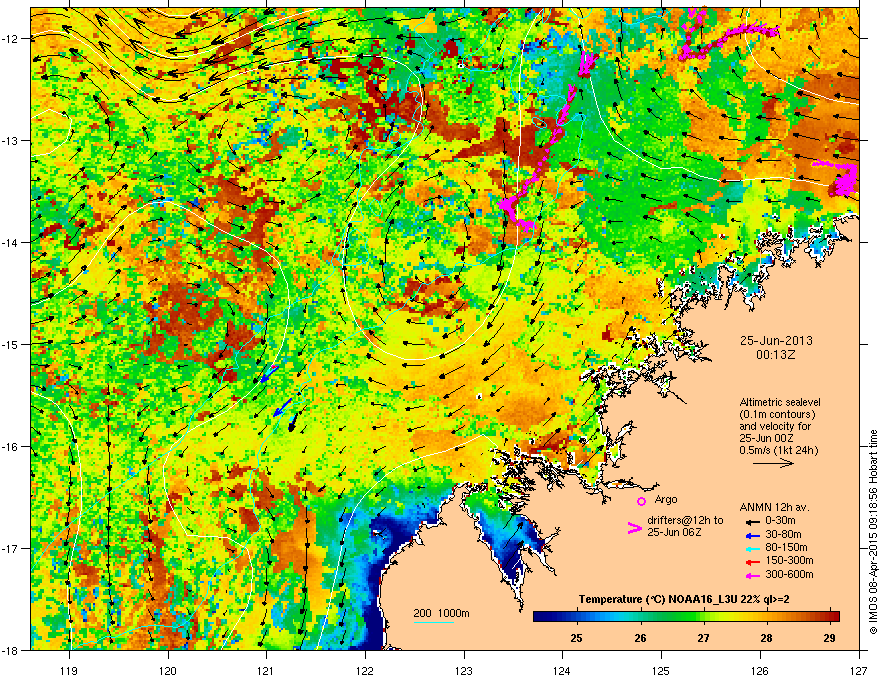Click the cyan 200 1000m isobath legend line
The width and height of the screenshot is (880, 680).
(x=434, y=622)
